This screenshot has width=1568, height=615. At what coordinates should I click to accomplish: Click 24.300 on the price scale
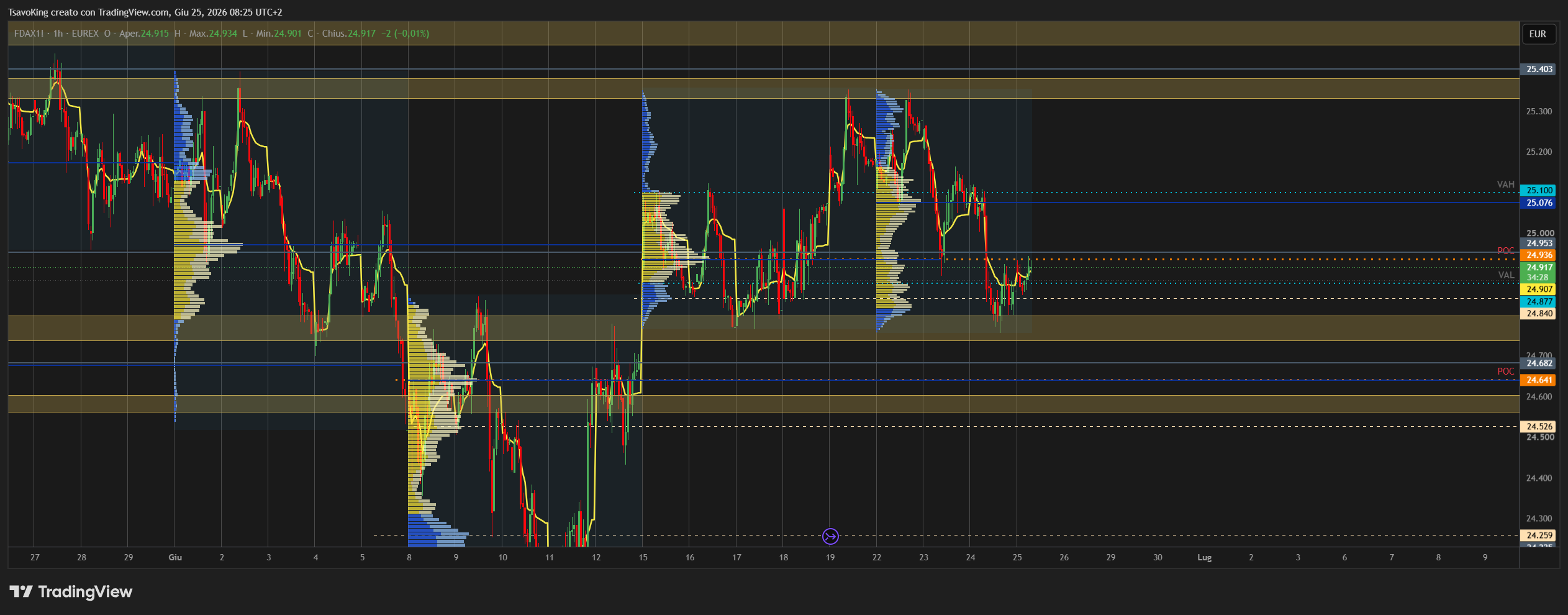[x=1539, y=519]
